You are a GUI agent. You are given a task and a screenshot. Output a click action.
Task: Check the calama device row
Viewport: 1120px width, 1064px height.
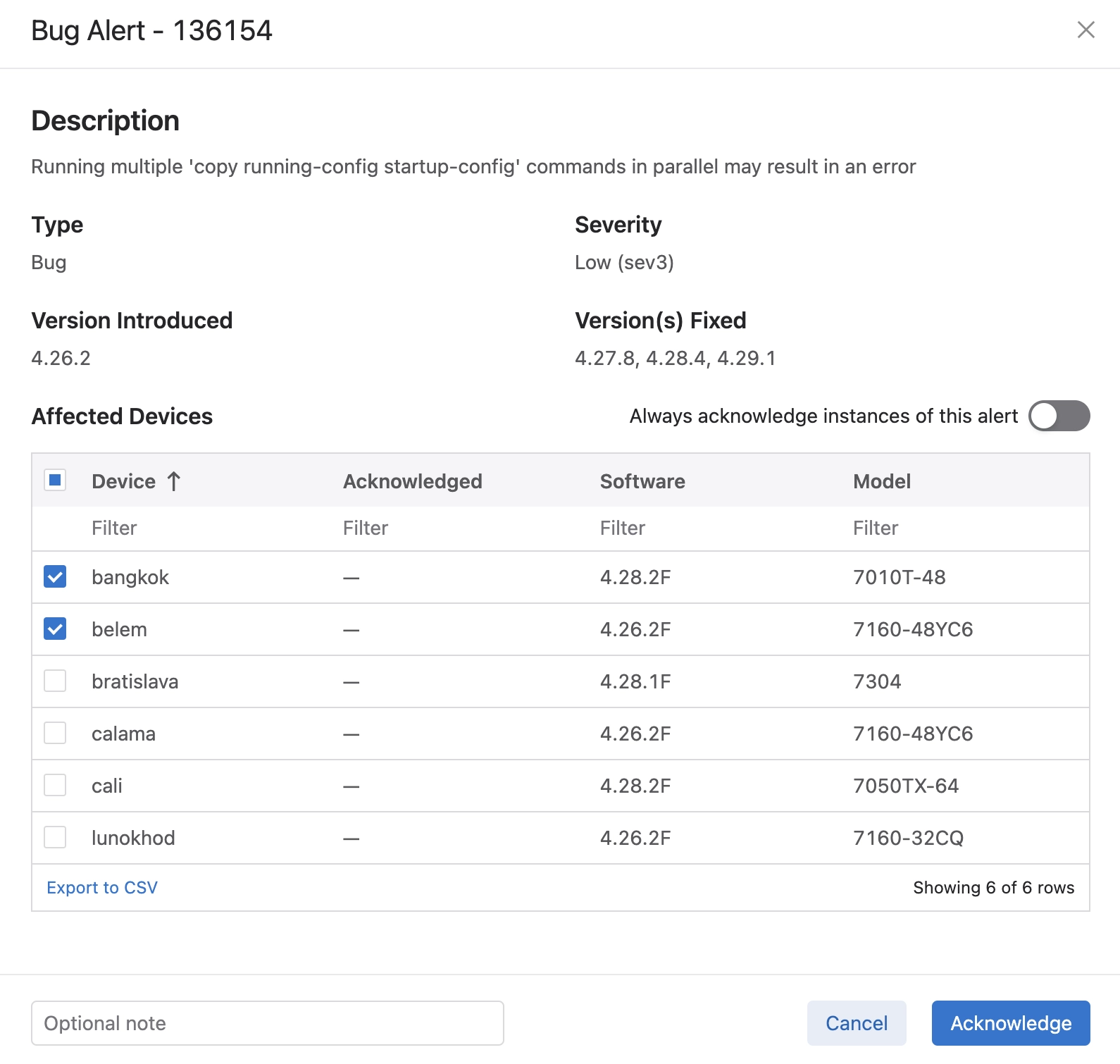tap(55, 734)
